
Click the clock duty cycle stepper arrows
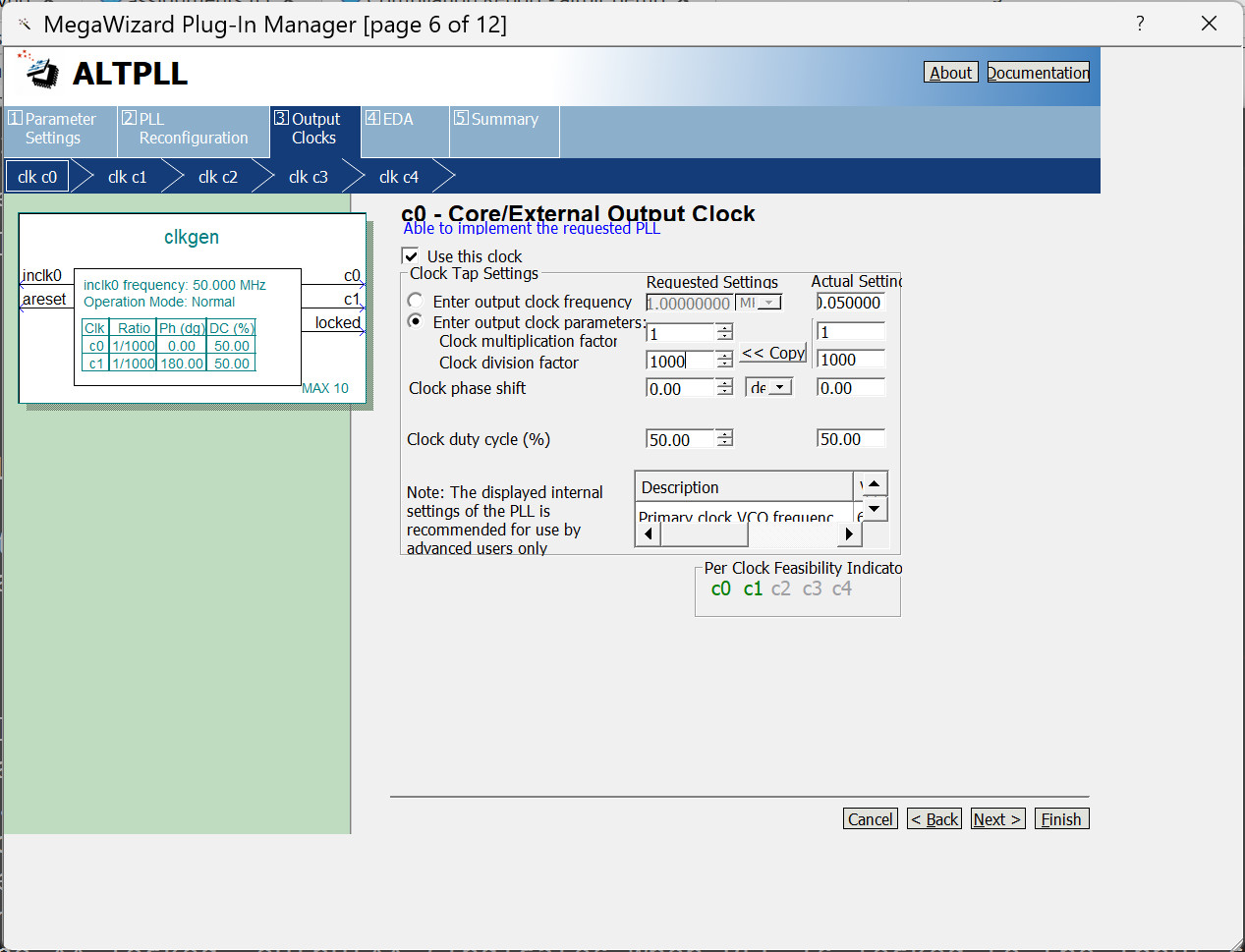tap(724, 439)
